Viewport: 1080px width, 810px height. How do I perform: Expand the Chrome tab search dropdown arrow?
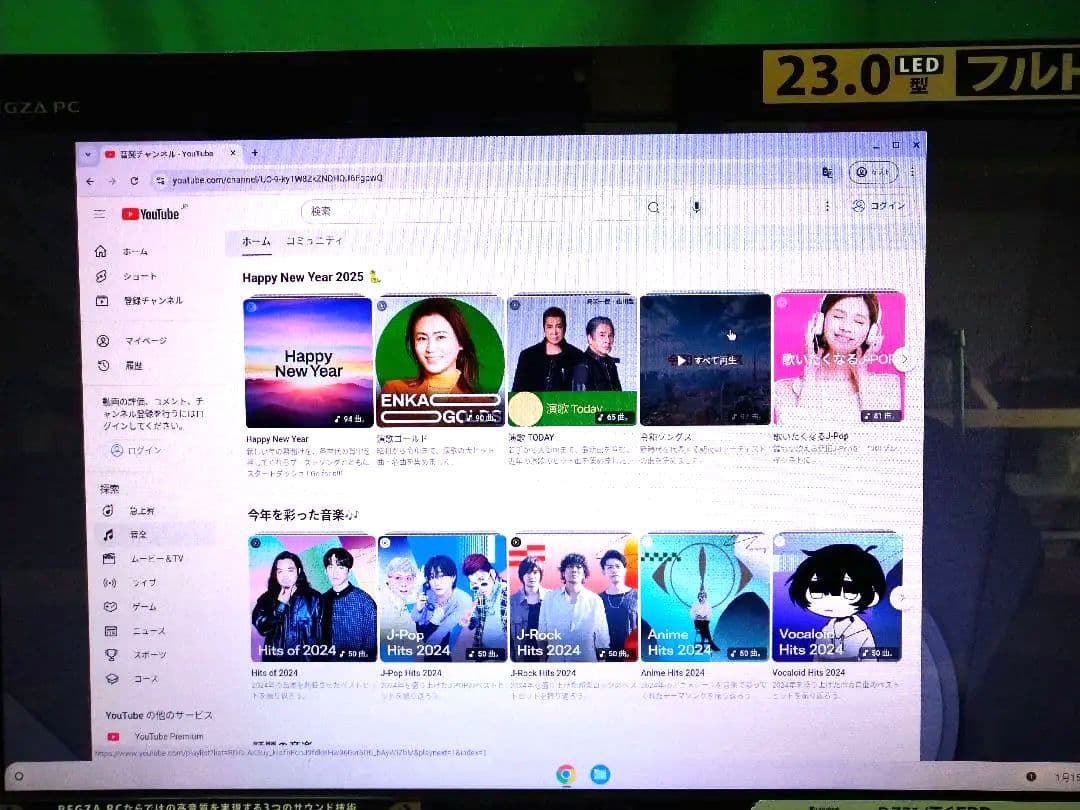pos(88,154)
